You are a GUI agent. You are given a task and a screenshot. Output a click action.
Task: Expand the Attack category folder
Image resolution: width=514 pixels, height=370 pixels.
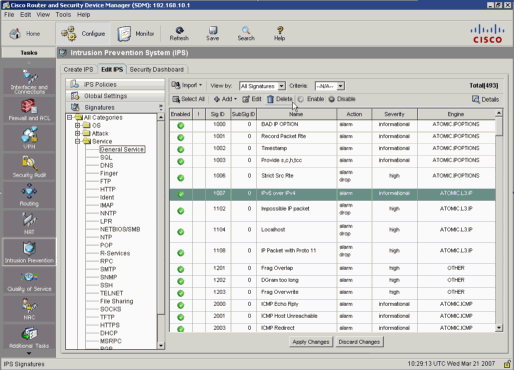tap(77, 133)
